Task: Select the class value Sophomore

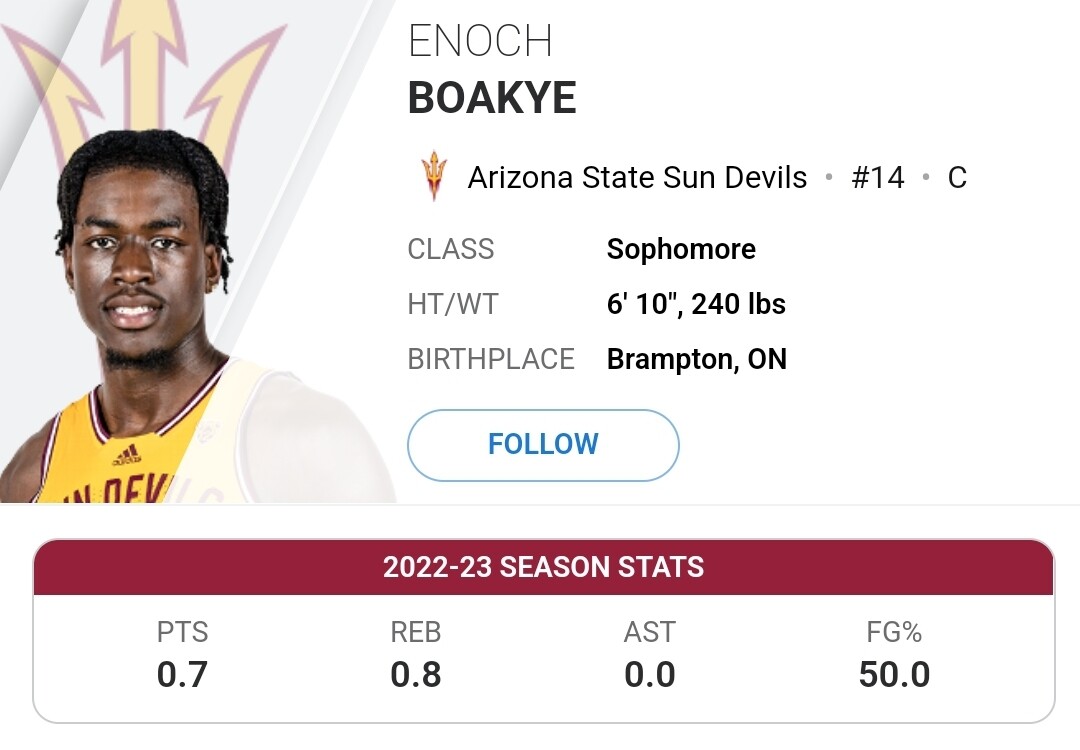Action: point(681,249)
